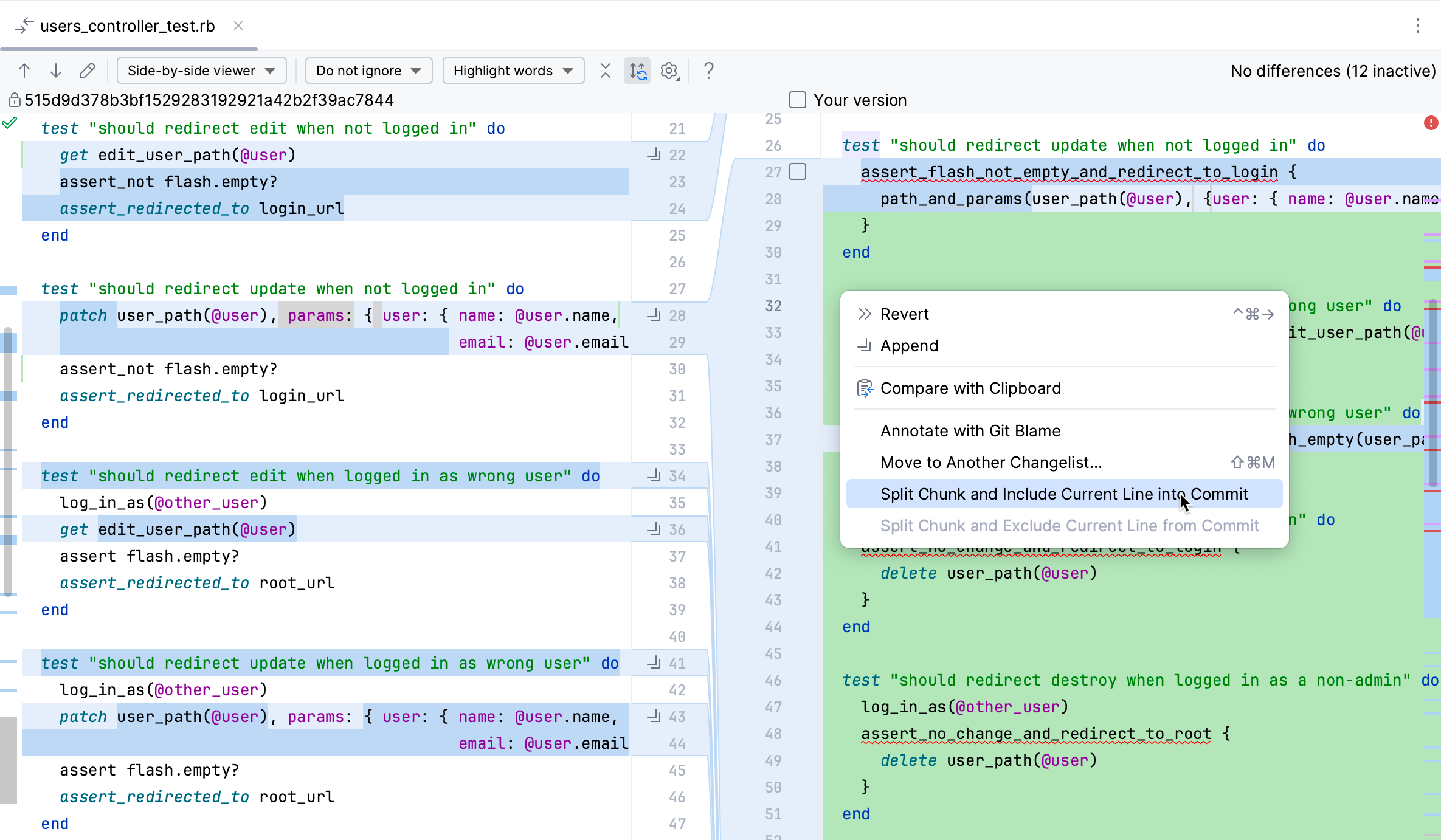Close the users_controller_test.rb tab
Image resolution: width=1441 pixels, height=840 pixels.
(x=238, y=26)
